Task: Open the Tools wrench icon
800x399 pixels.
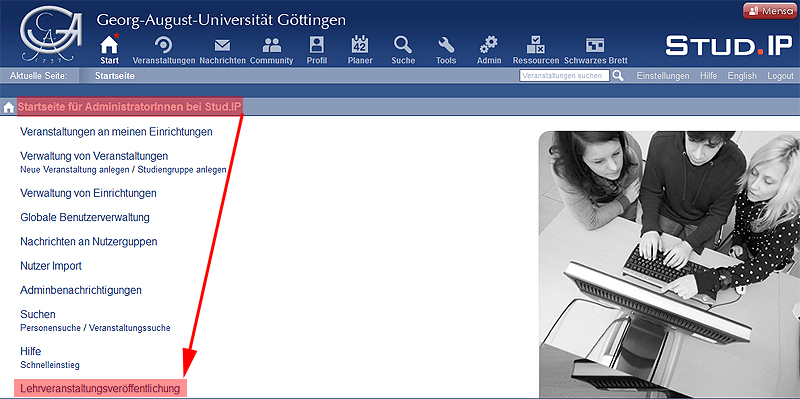Action: click(446, 45)
